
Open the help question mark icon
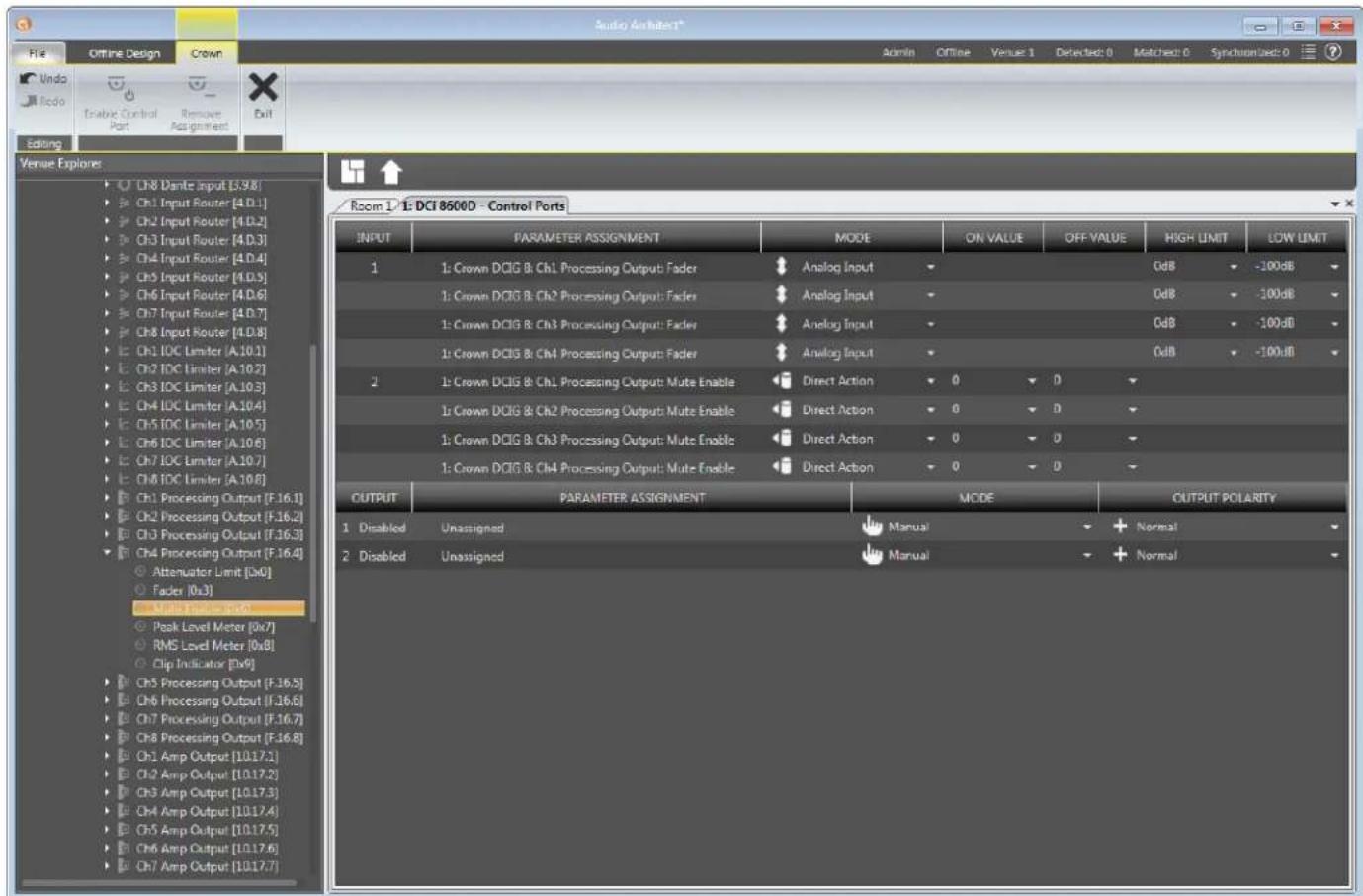(x=1333, y=52)
